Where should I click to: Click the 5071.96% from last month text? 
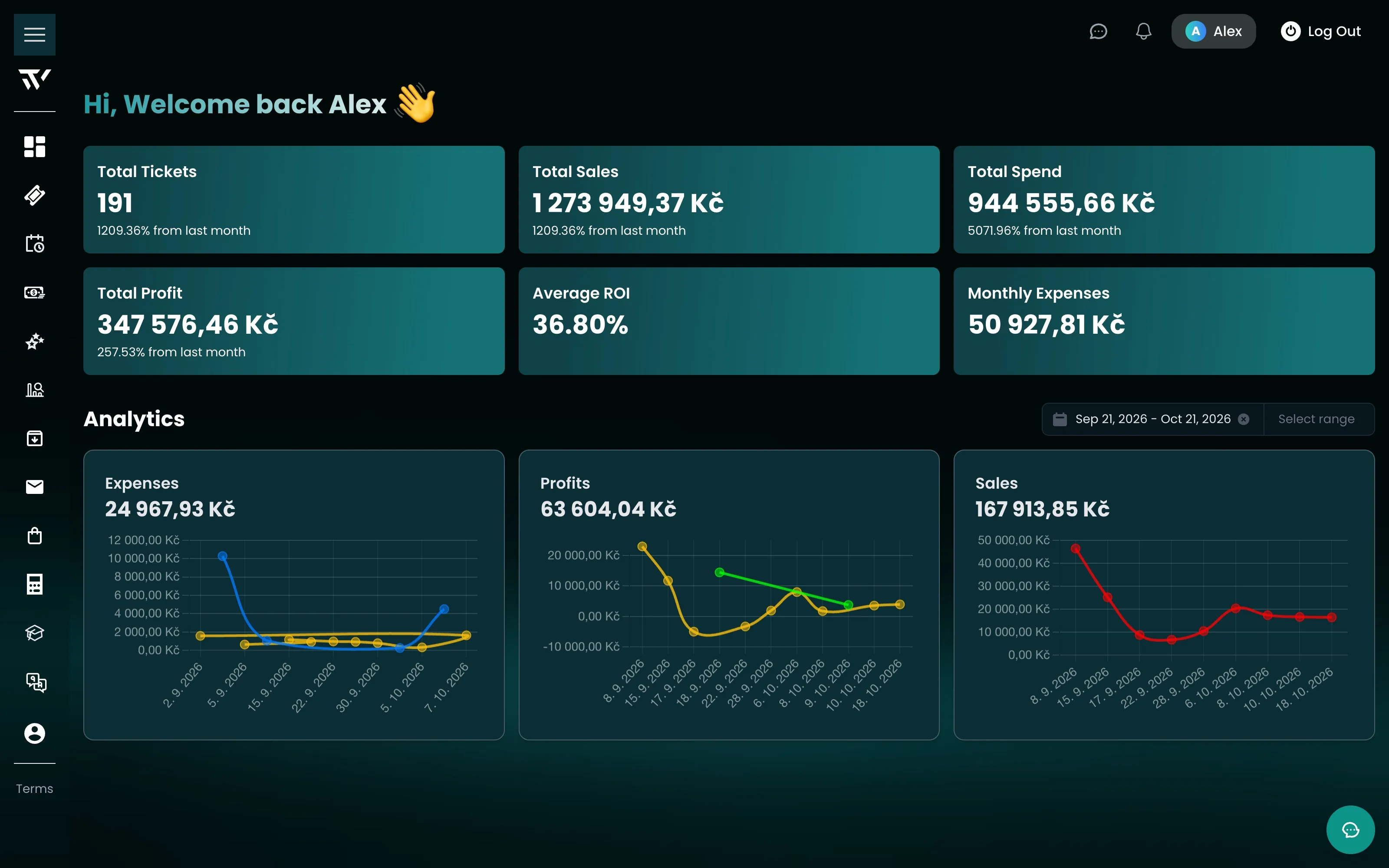(x=1044, y=230)
